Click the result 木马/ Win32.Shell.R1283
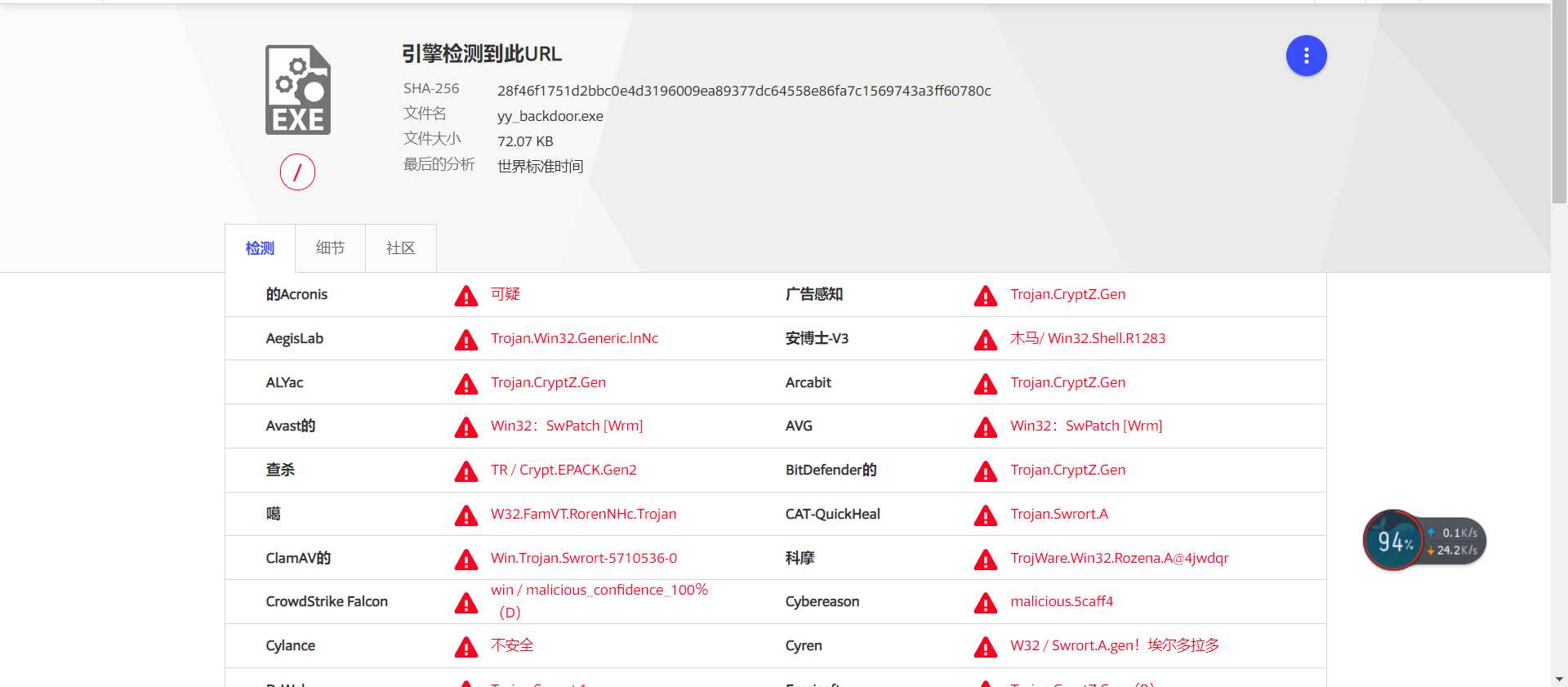 (x=1088, y=338)
